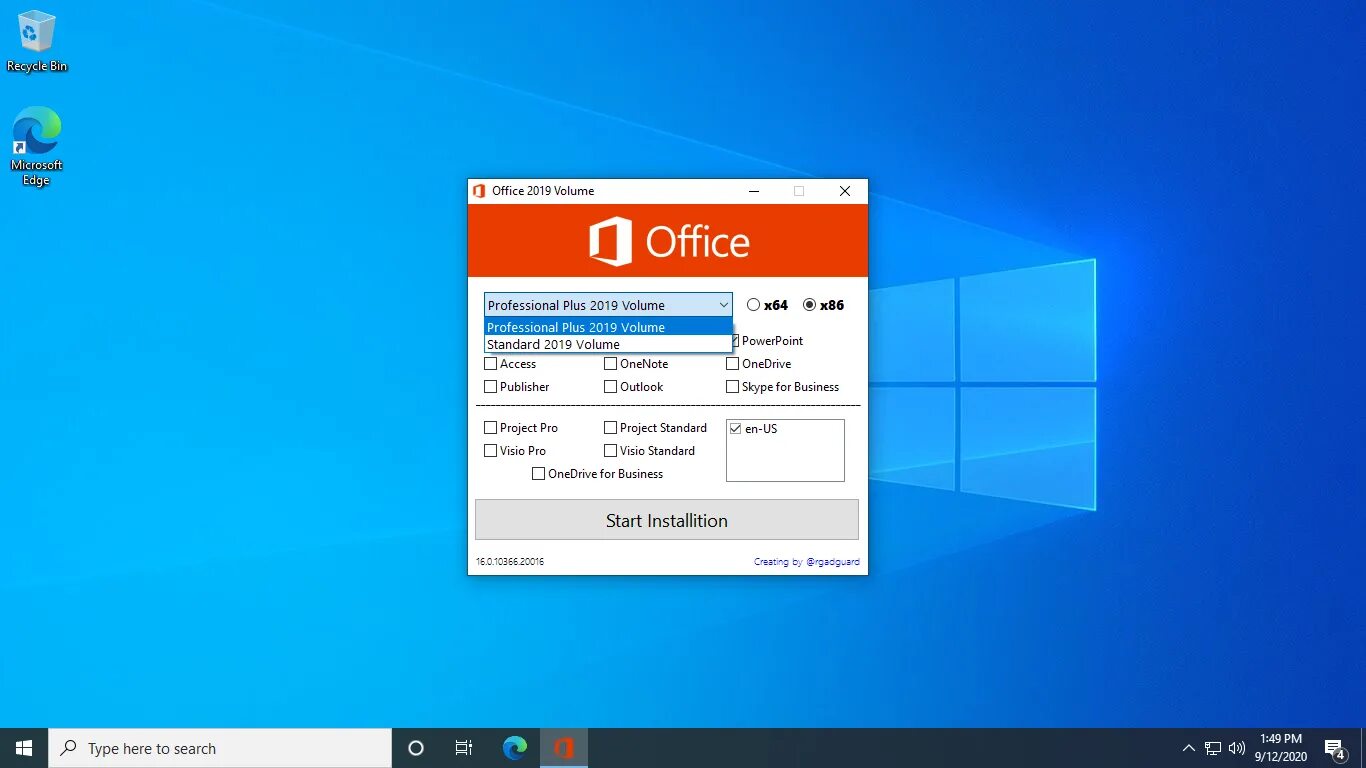Check the Outlook option
The height and width of the screenshot is (768, 1366).
click(610, 387)
